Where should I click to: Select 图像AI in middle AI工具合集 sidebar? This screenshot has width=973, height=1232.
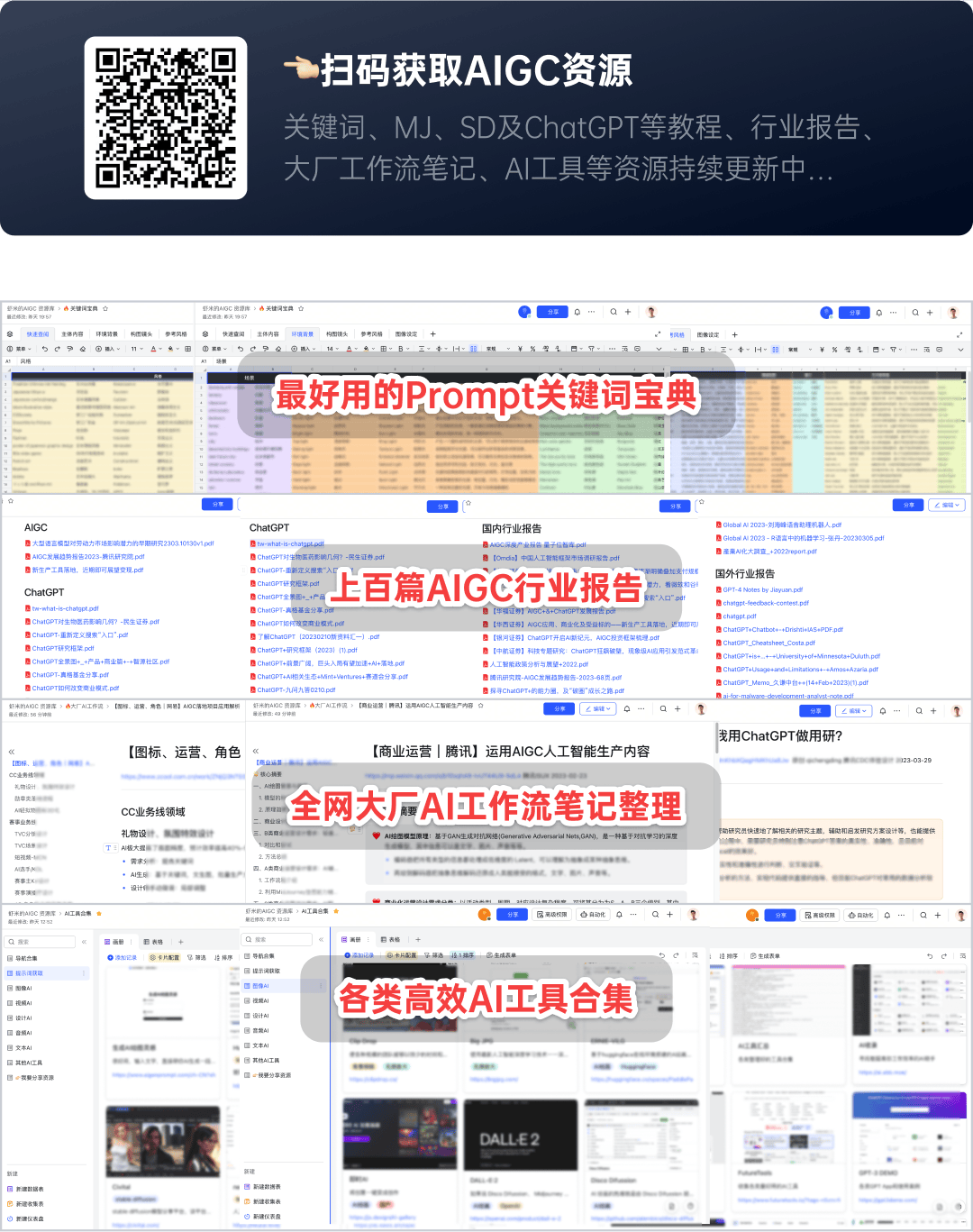tap(283, 986)
